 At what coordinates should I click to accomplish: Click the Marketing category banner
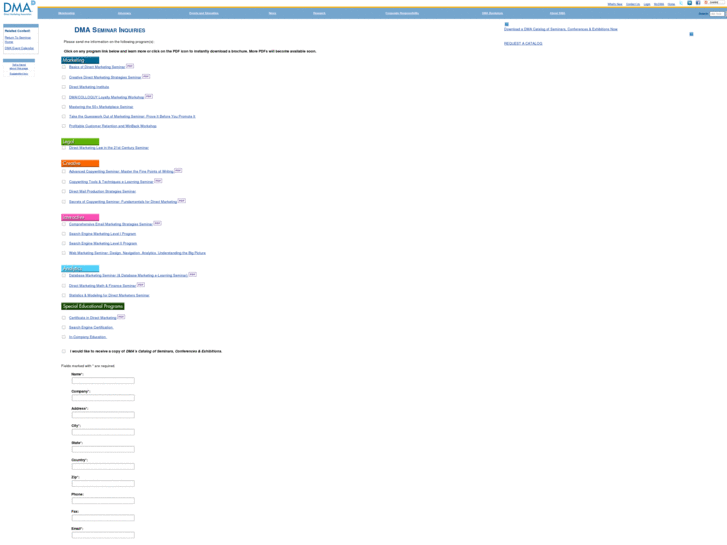pyautogui.click(x=80, y=60)
